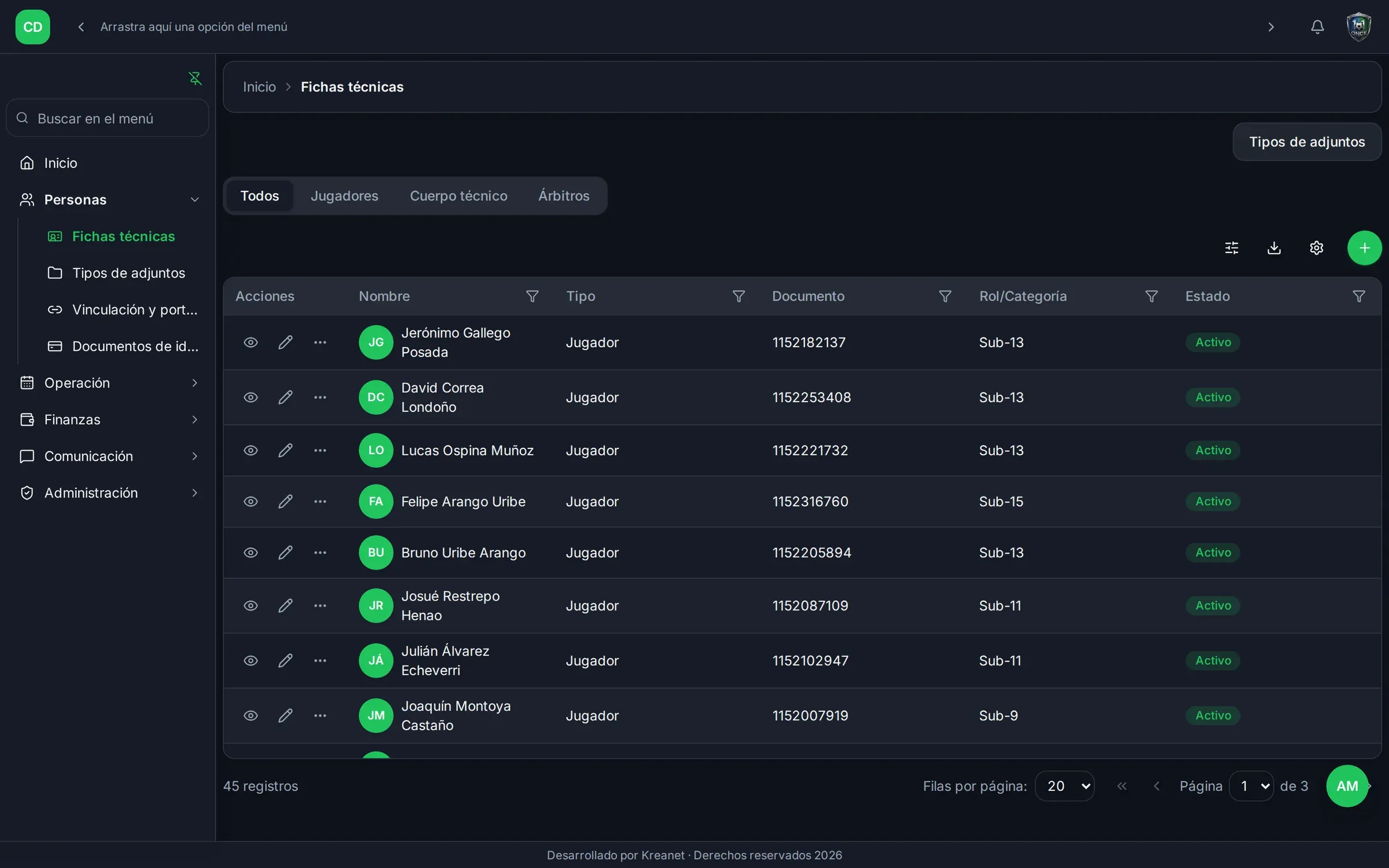The width and height of the screenshot is (1389, 868).
Task: Click the Tipos de adjuntos button
Action: tap(1307, 142)
